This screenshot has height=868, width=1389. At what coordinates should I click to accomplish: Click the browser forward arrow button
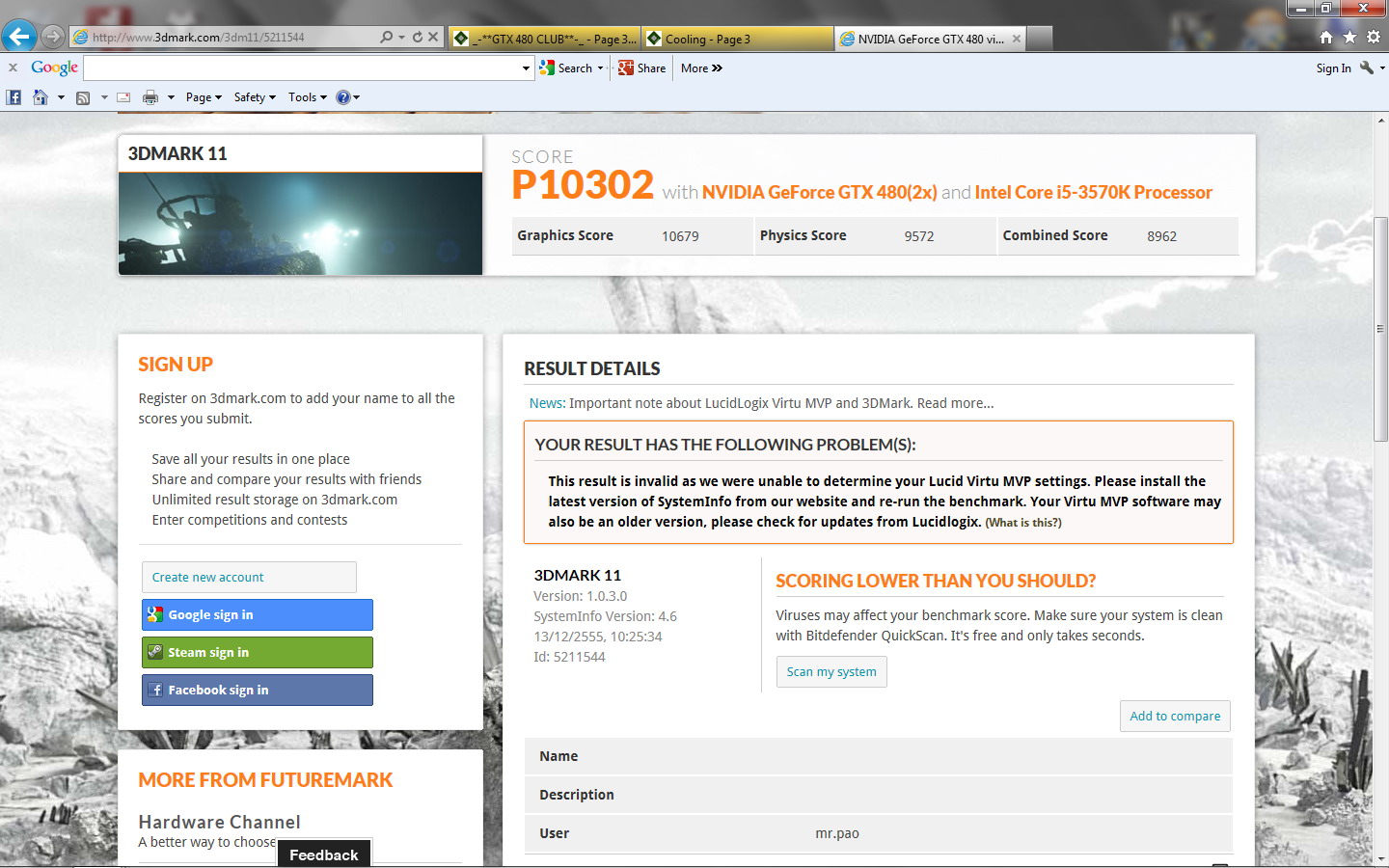(x=53, y=38)
